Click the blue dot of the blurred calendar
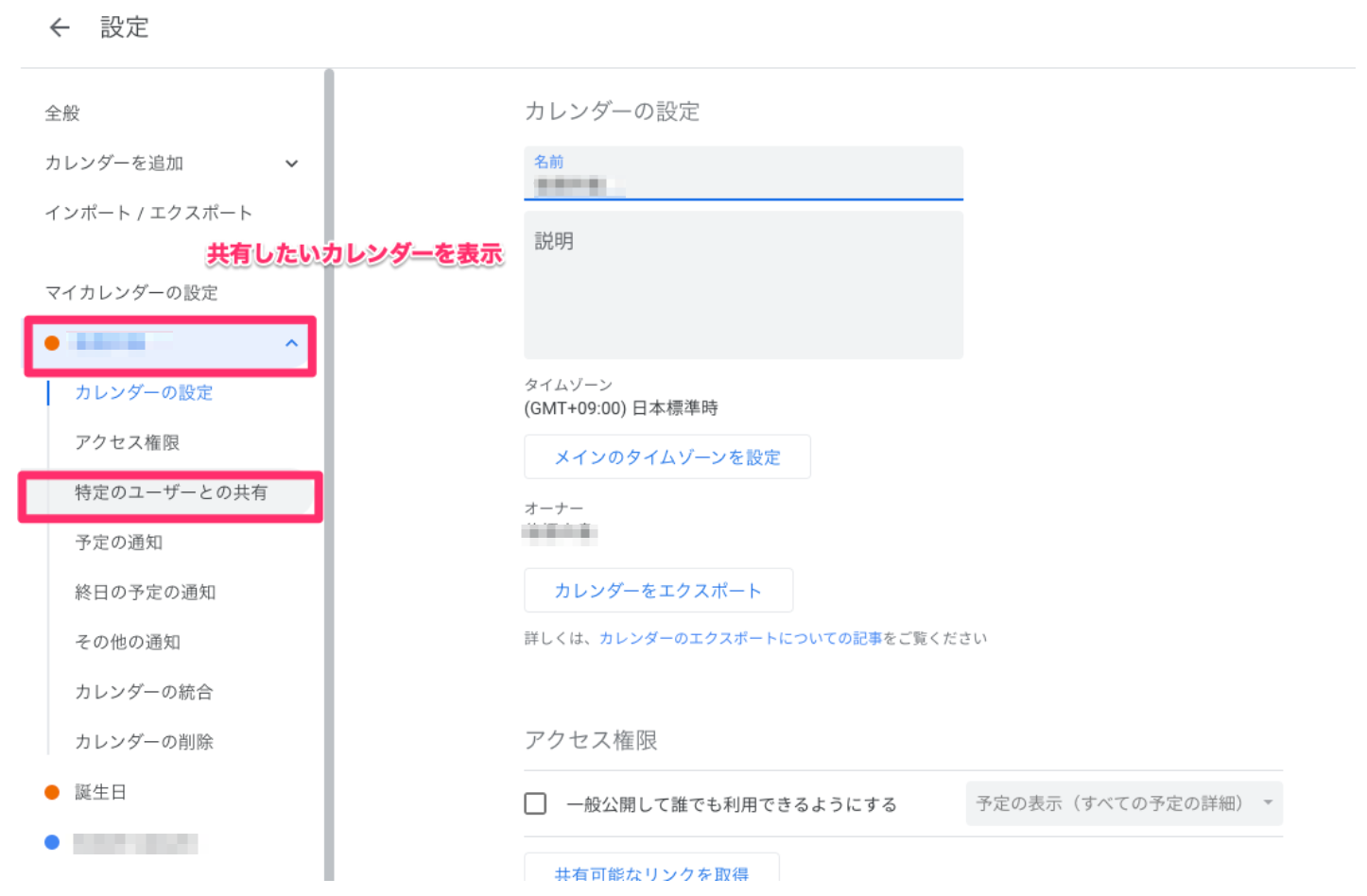 [x=52, y=842]
